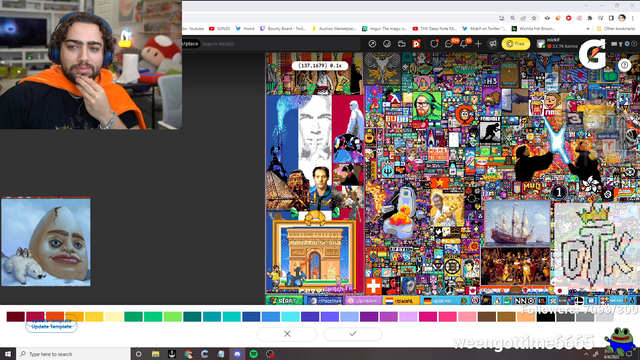
Task: Open the Chrome extensions puzzle icon
Action: 590,18
